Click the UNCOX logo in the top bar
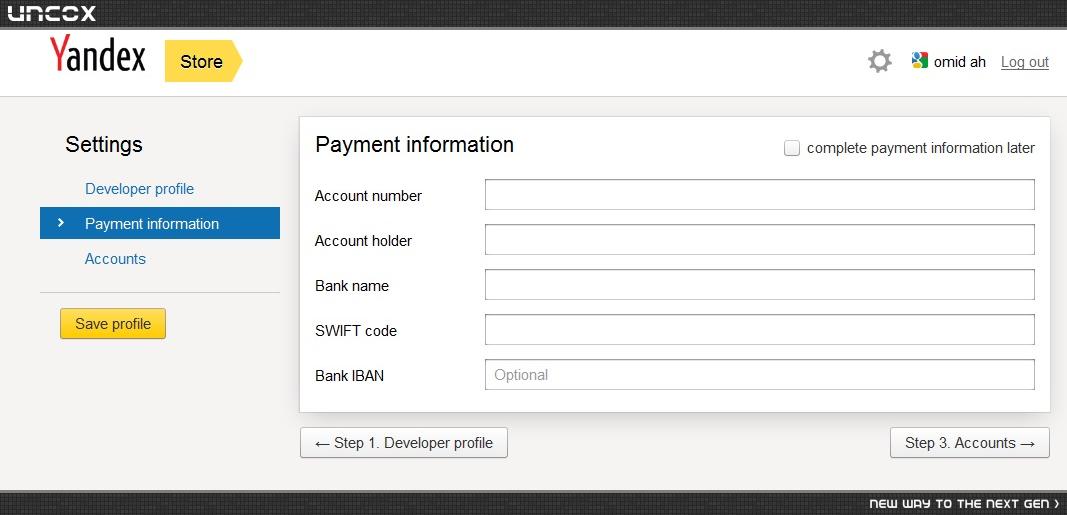1067x515 pixels. (52, 13)
